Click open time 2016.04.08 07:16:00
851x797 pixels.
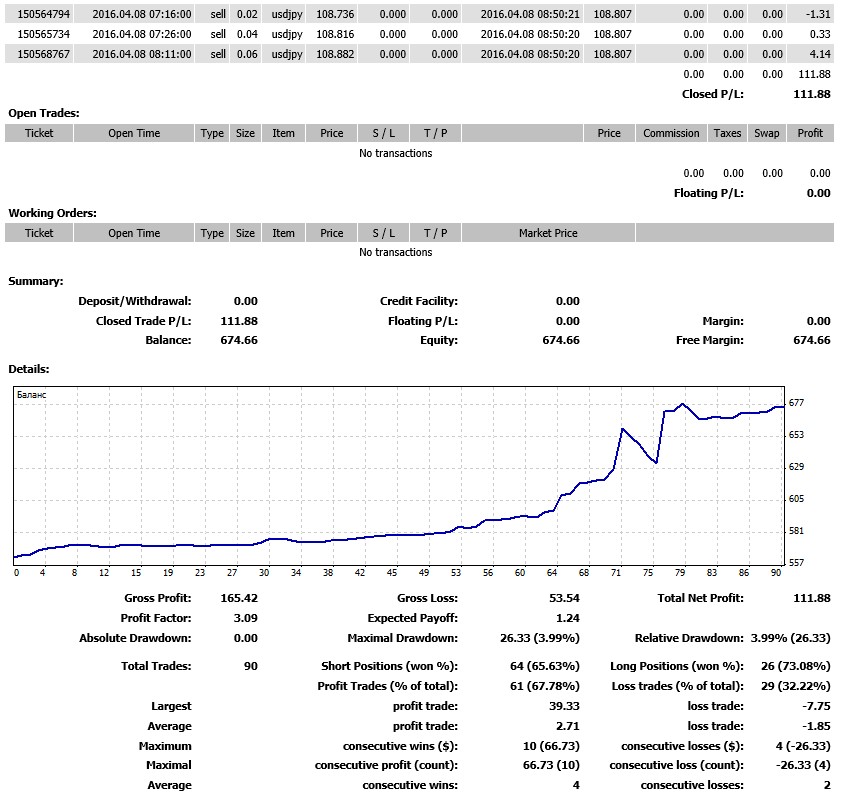coord(142,14)
